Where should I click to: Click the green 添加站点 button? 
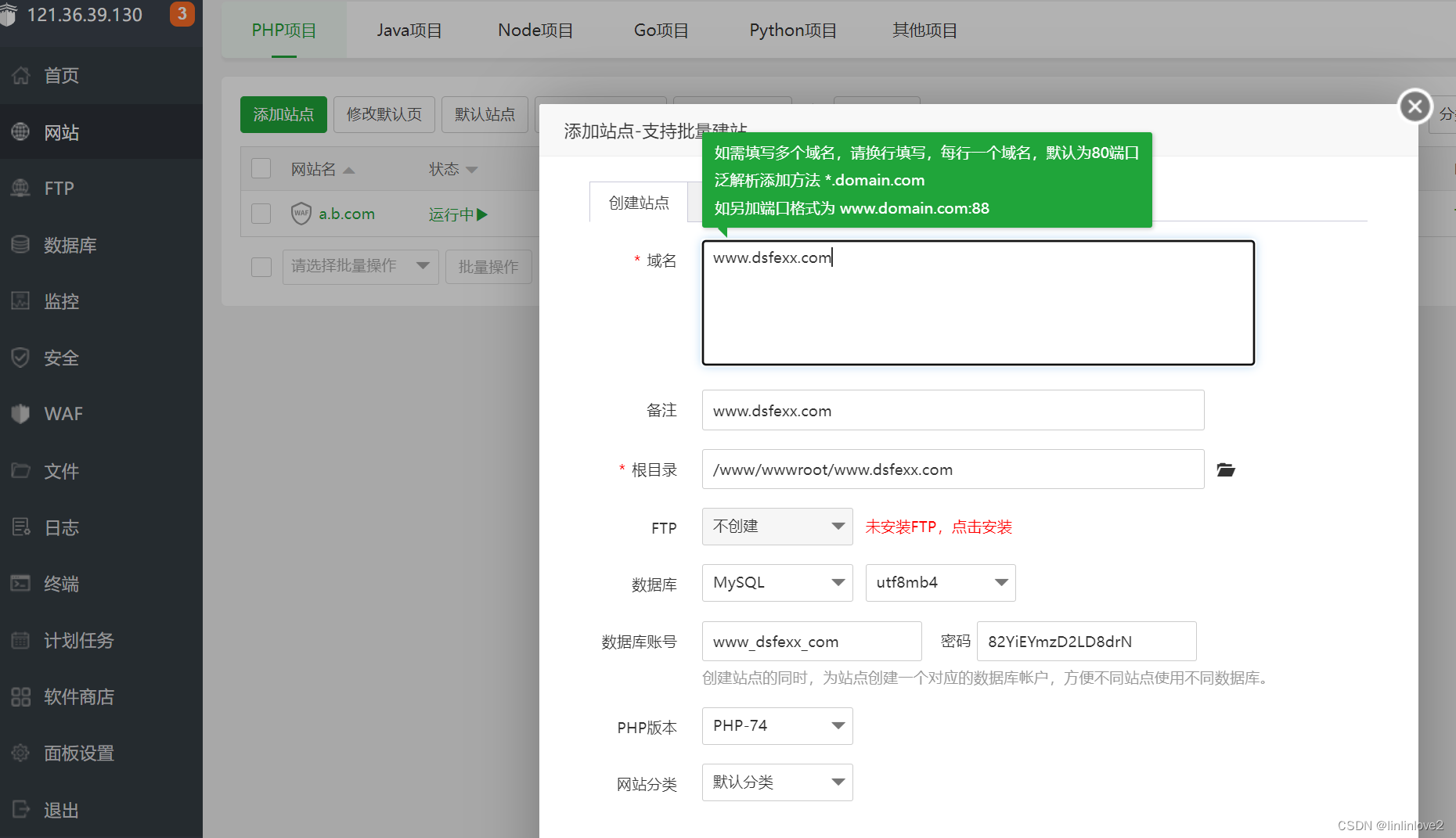(283, 114)
